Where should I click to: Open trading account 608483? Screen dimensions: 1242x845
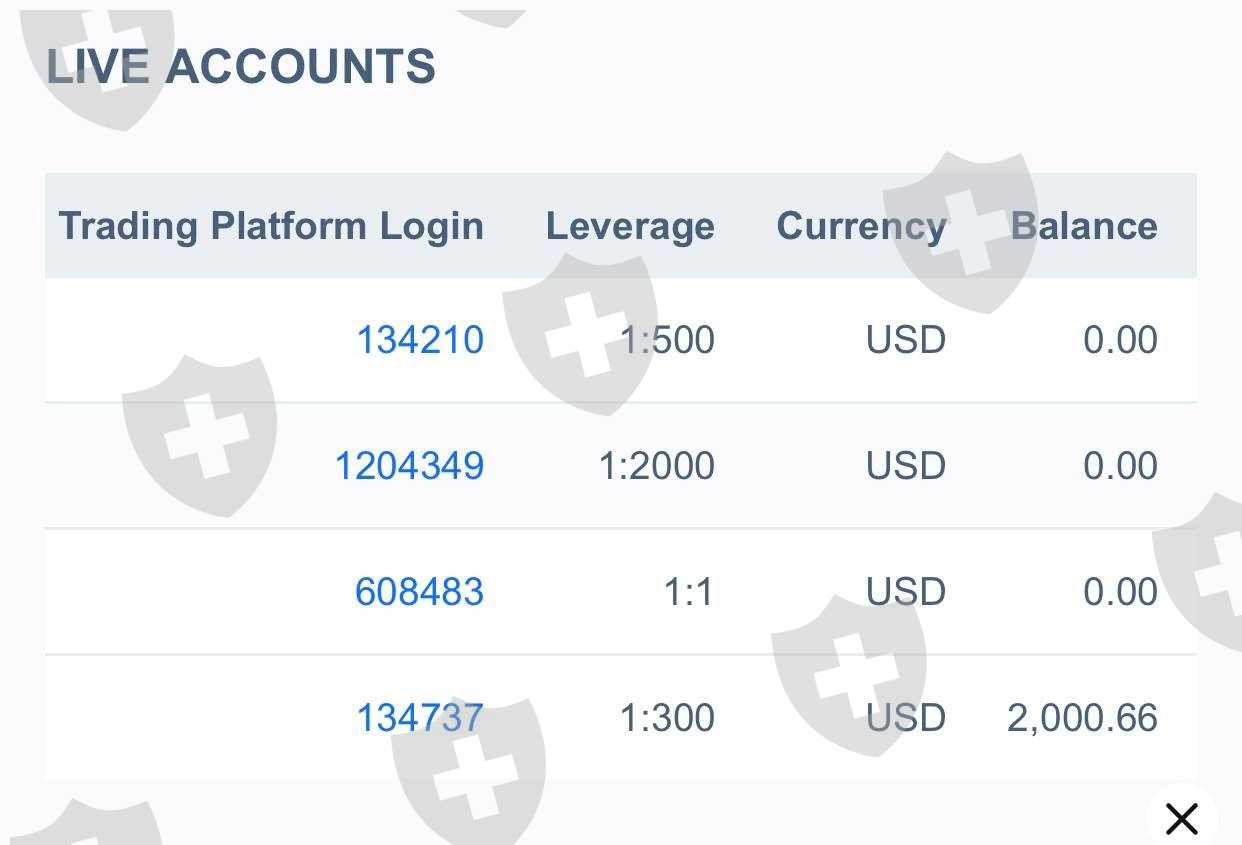tap(419, 592)
